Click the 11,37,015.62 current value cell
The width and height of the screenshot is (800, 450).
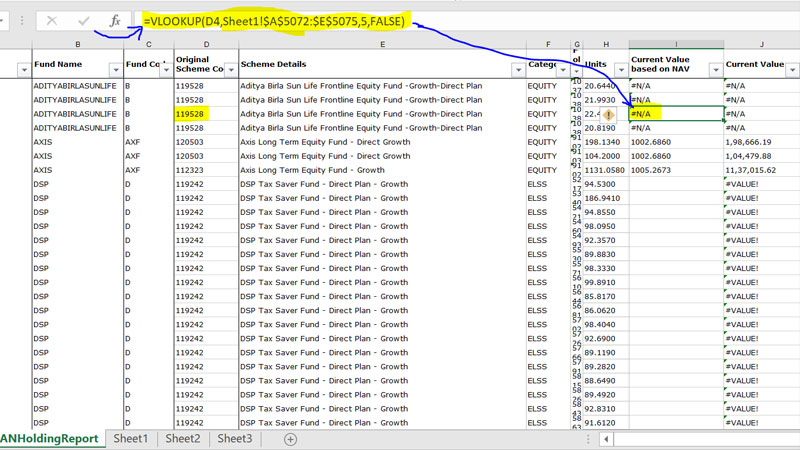tap(761, 170)
